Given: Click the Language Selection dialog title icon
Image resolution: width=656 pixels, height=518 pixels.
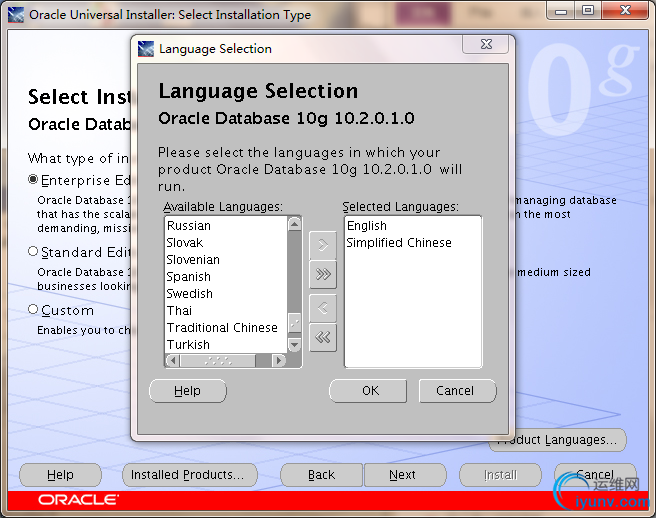Looking at the screenshot, I should (146, 49).
